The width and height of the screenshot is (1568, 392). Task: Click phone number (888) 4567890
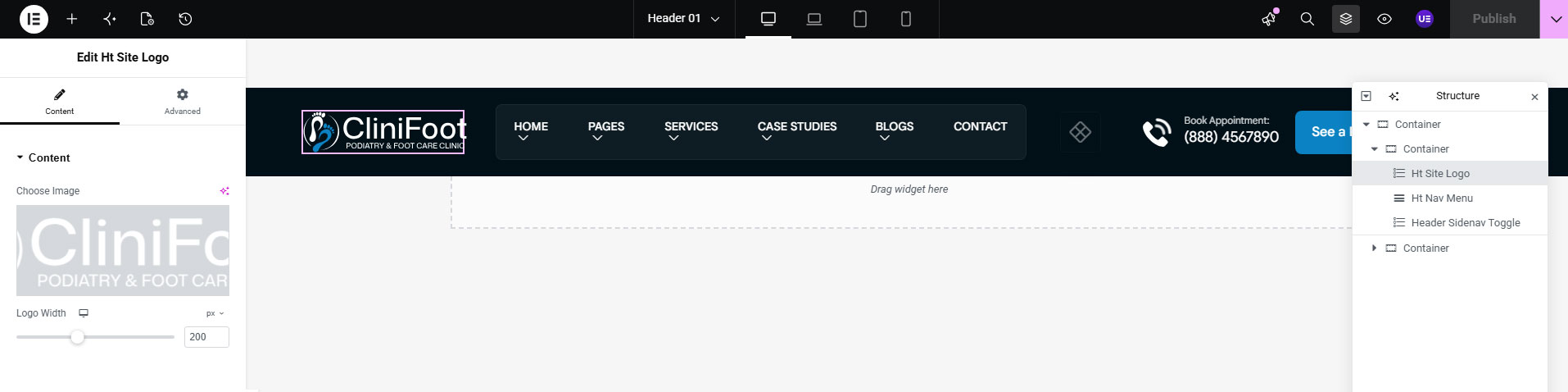[1231, 137]
